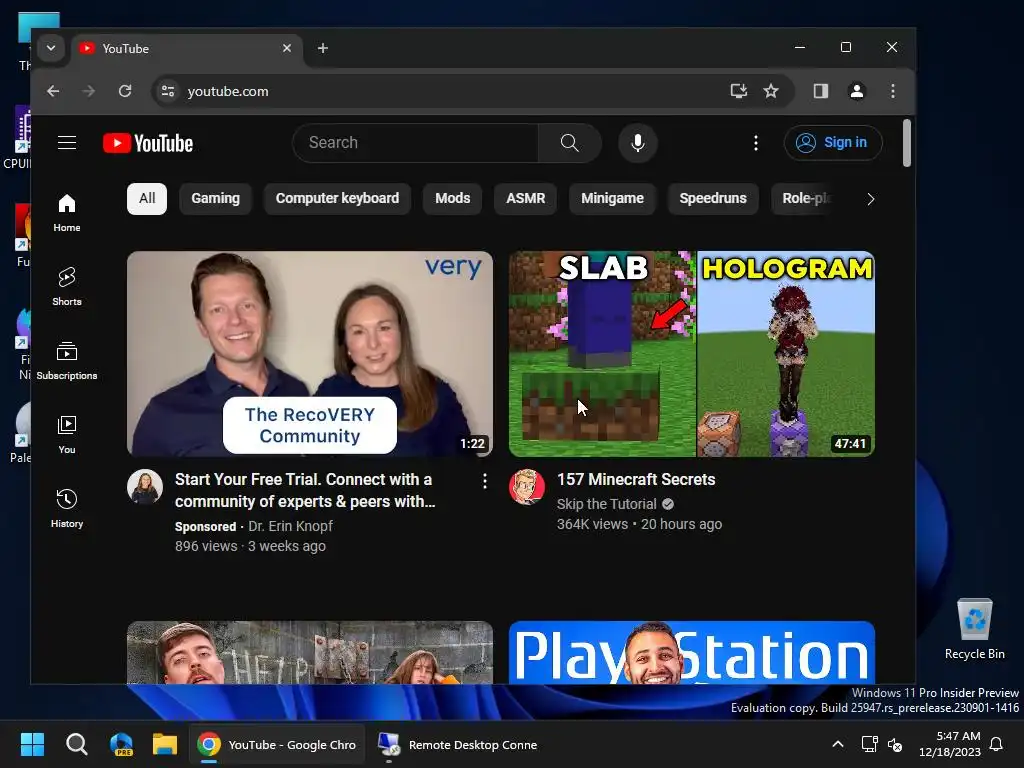The width and height of the screenshot is (1024, 768).
Task: Click the Sign in button
Action: [x=833, y=142]
